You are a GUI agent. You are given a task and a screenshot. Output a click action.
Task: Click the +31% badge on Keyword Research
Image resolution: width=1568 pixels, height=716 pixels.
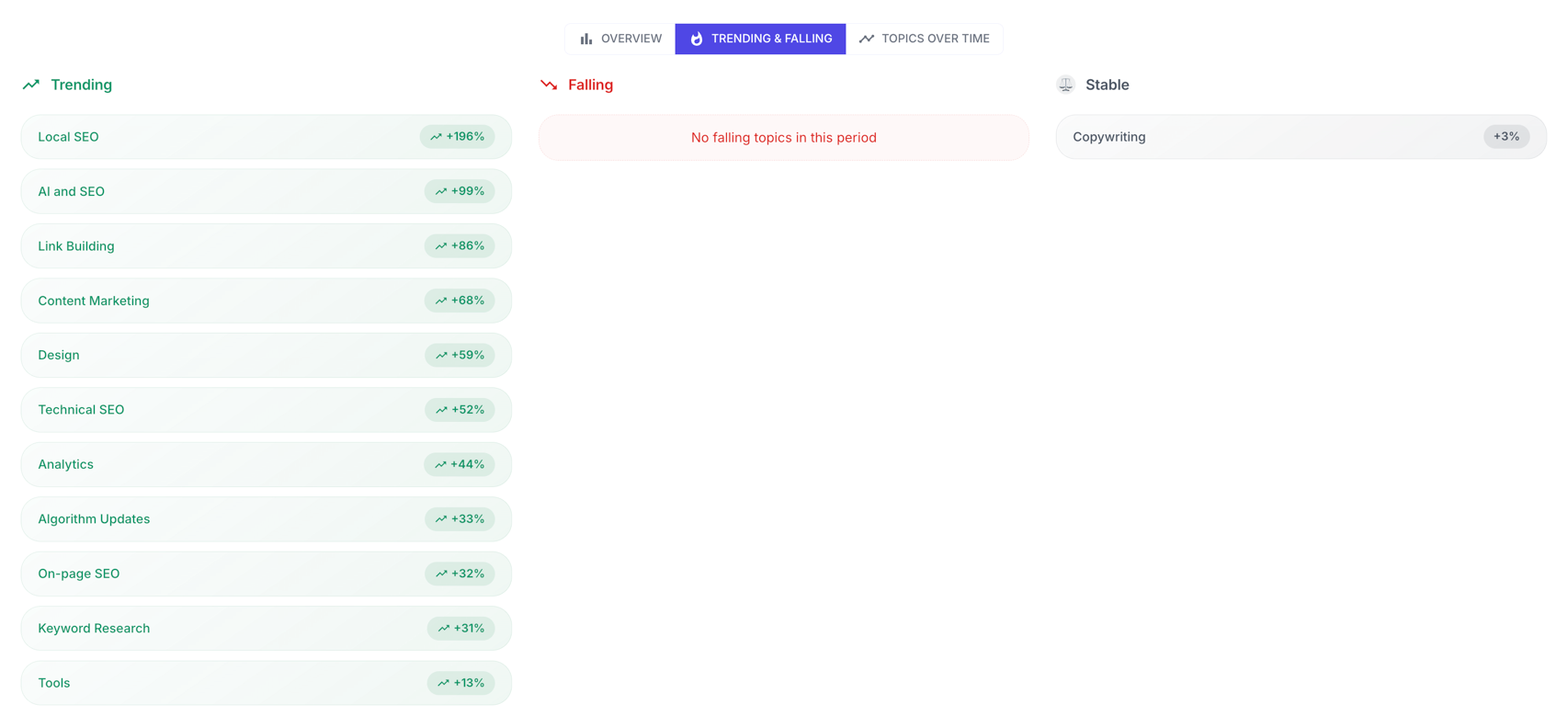click(x=461, y=629)
